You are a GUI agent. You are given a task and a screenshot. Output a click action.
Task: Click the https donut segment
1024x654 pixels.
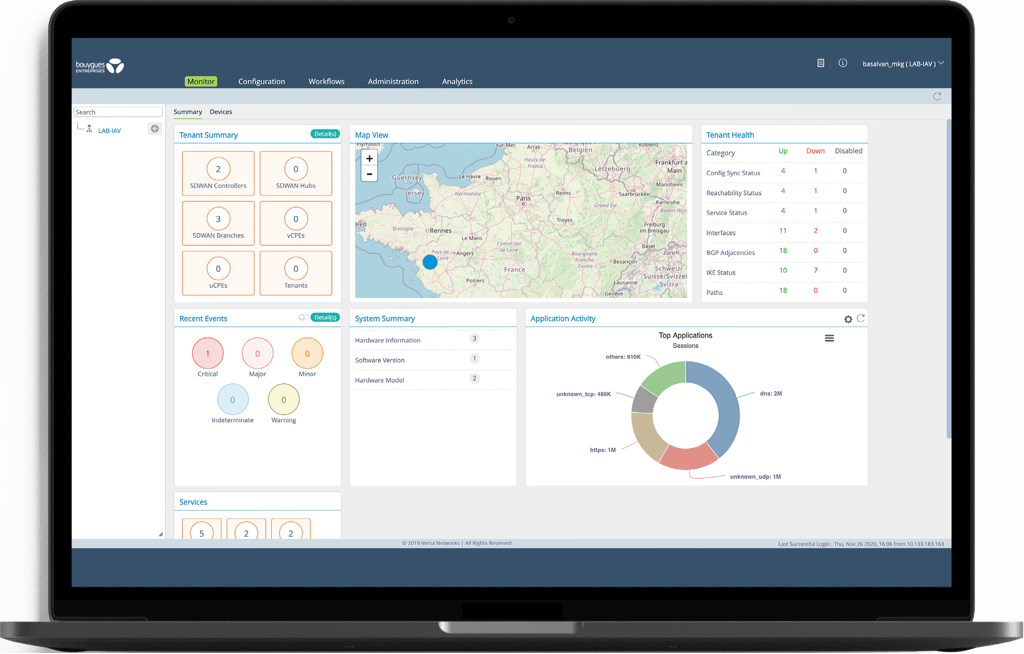tap(647, 436)
